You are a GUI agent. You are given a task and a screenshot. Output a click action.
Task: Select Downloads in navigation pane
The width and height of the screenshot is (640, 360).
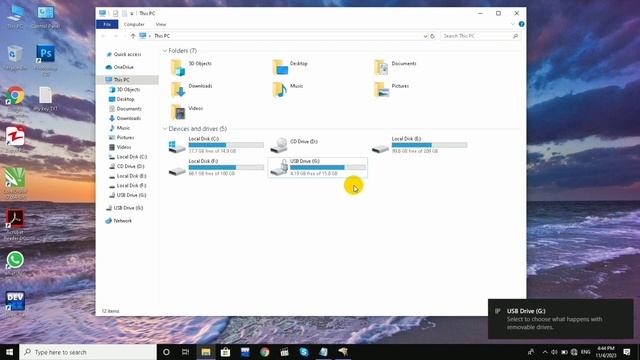point(125,118)
